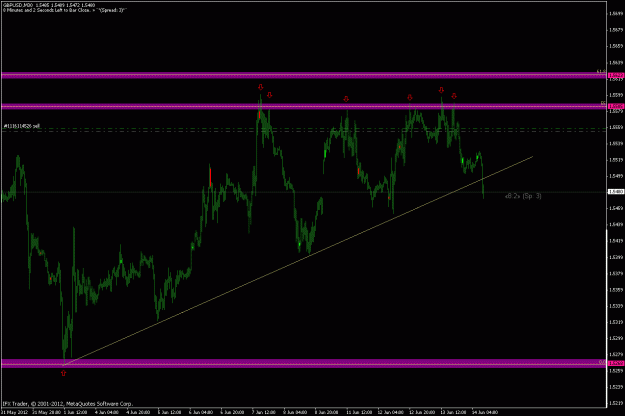Screen dimensions: 625x416
Task: Click the pink 1.5260 price tag
Action: point(616,363)
